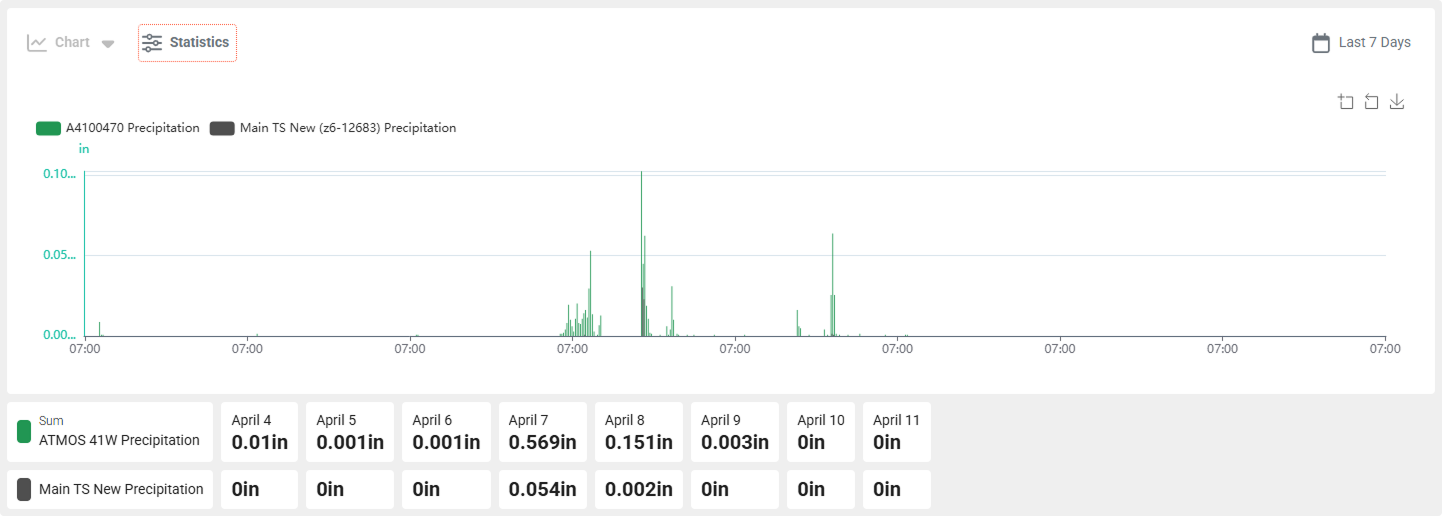This screenshot has height=516, width=1442.
Task: Click the green swatch beside ATMOS 41W Precipitation
Action: 25,432
